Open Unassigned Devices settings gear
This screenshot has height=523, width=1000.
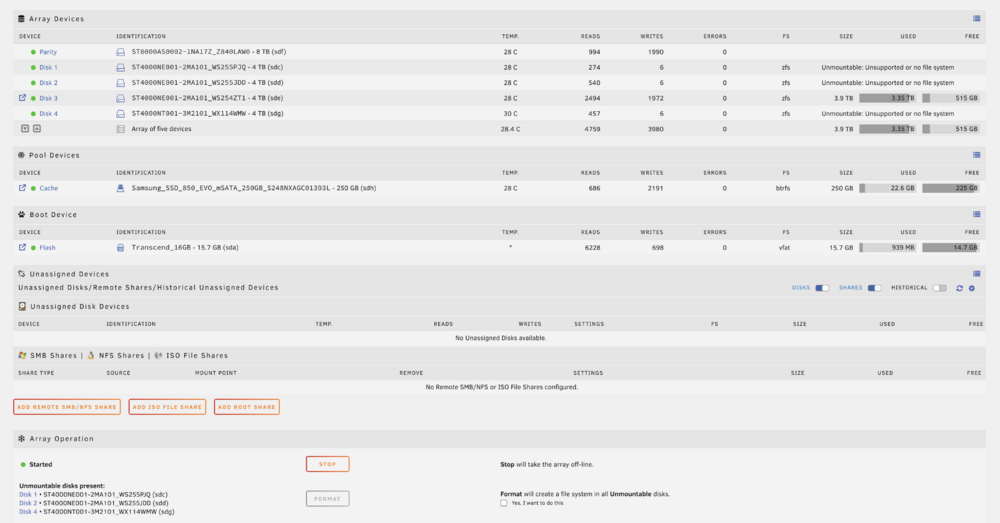[972, 288]
